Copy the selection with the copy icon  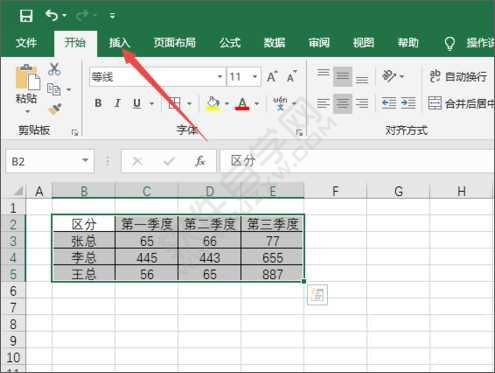pos(54,89)
